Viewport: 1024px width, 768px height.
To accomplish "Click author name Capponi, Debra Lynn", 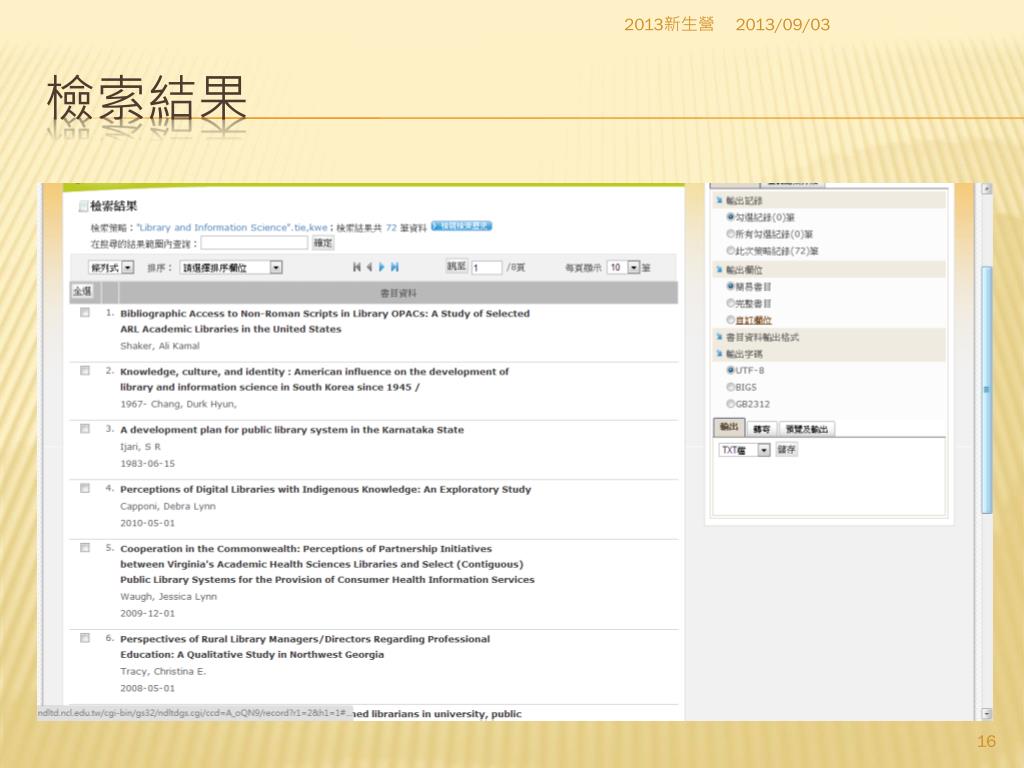I will (x=168, y=506).
